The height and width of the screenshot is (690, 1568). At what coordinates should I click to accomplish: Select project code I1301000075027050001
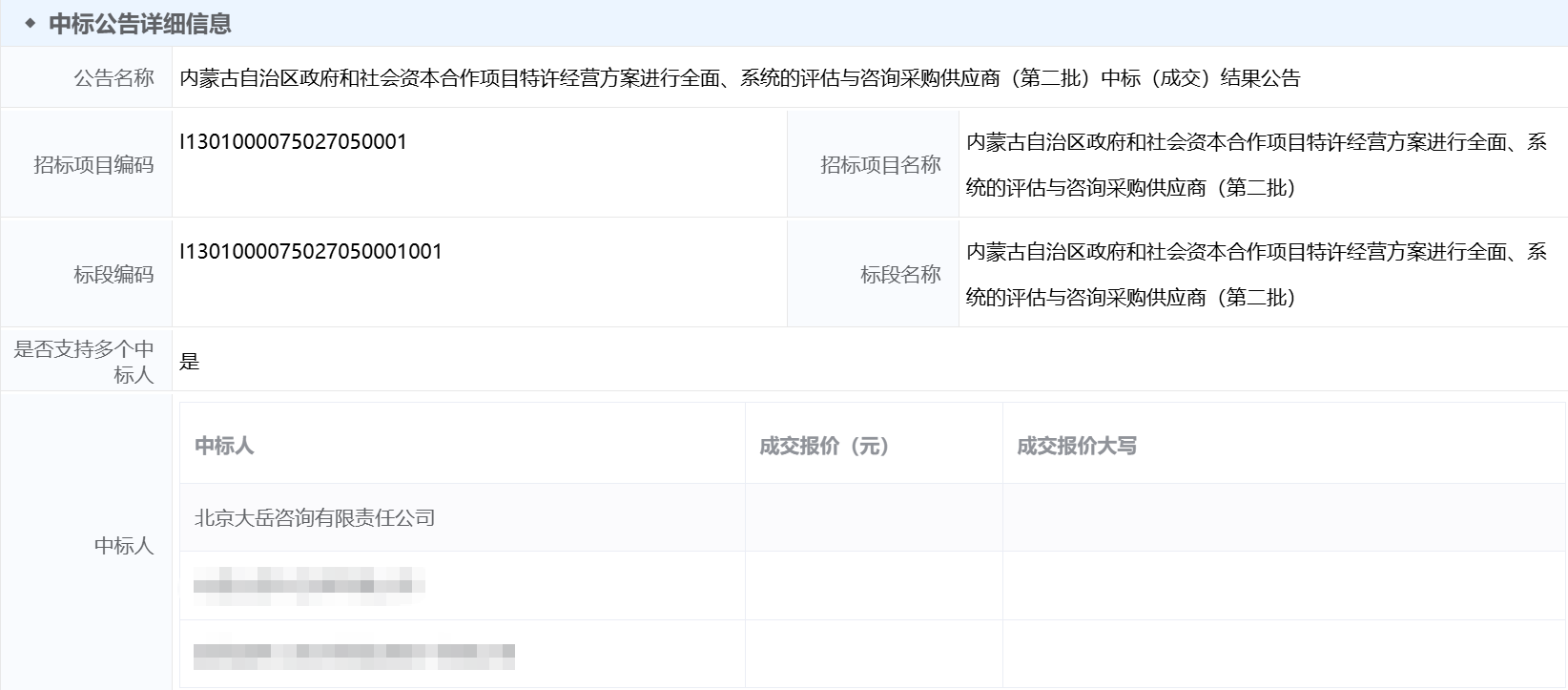click(293, 142)
